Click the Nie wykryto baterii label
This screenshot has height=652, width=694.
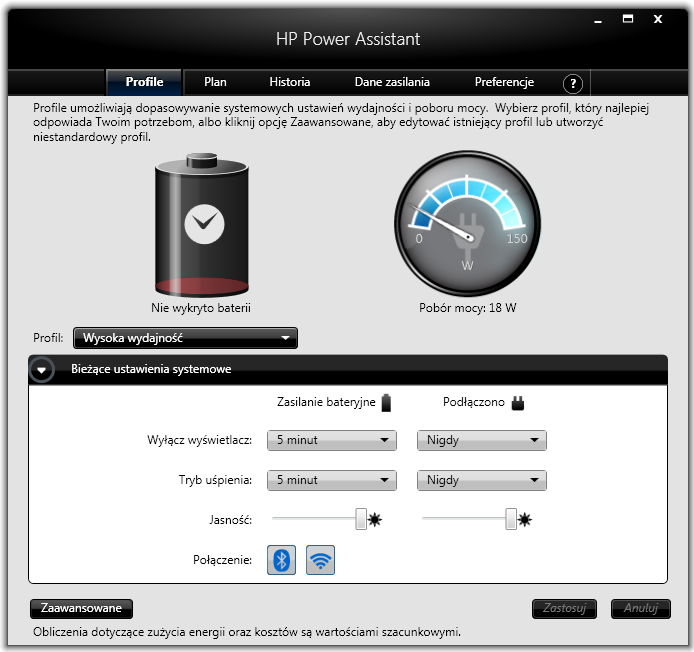[201, 308]
